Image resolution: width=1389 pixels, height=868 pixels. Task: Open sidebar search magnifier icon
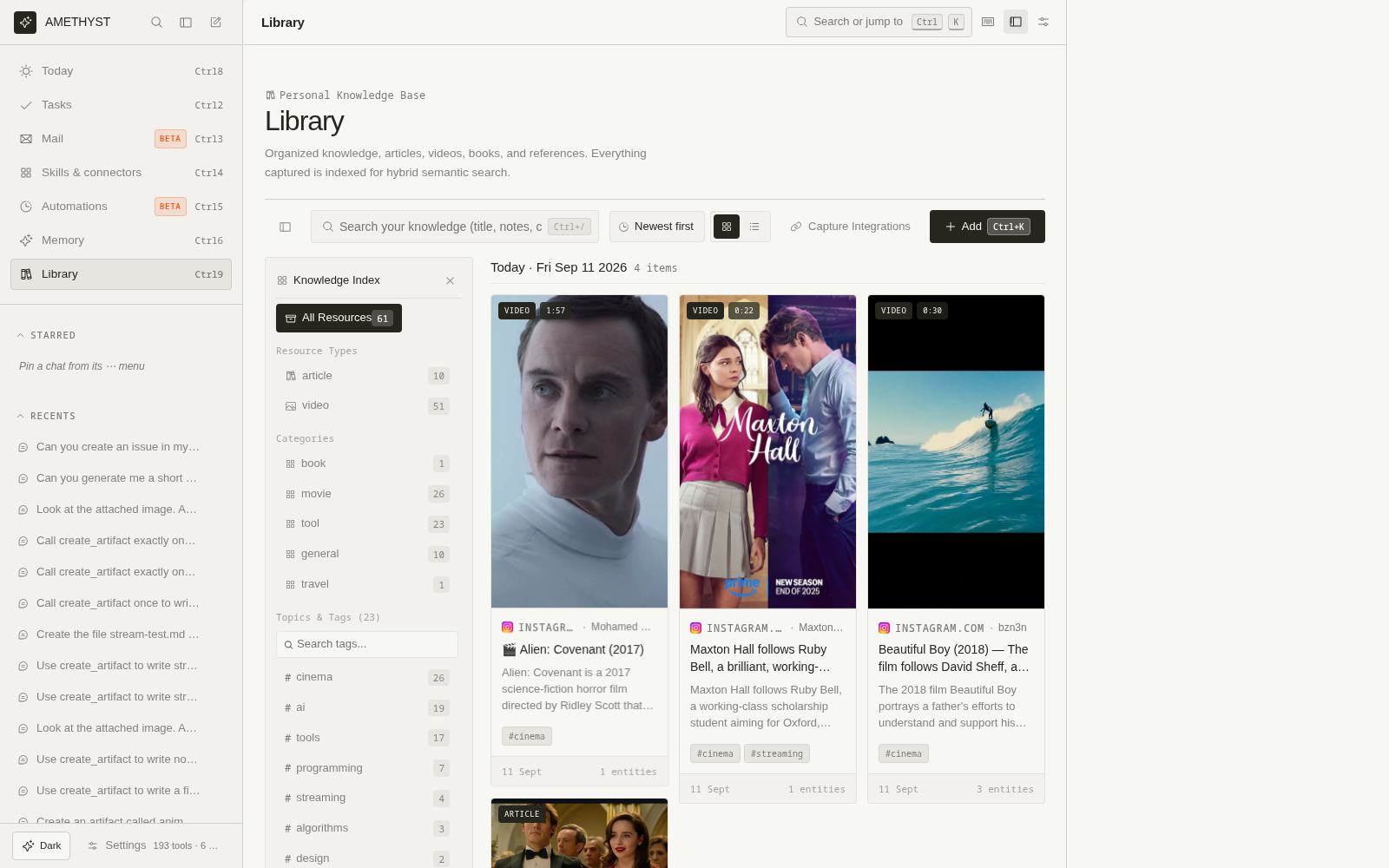tap(156, 22)
